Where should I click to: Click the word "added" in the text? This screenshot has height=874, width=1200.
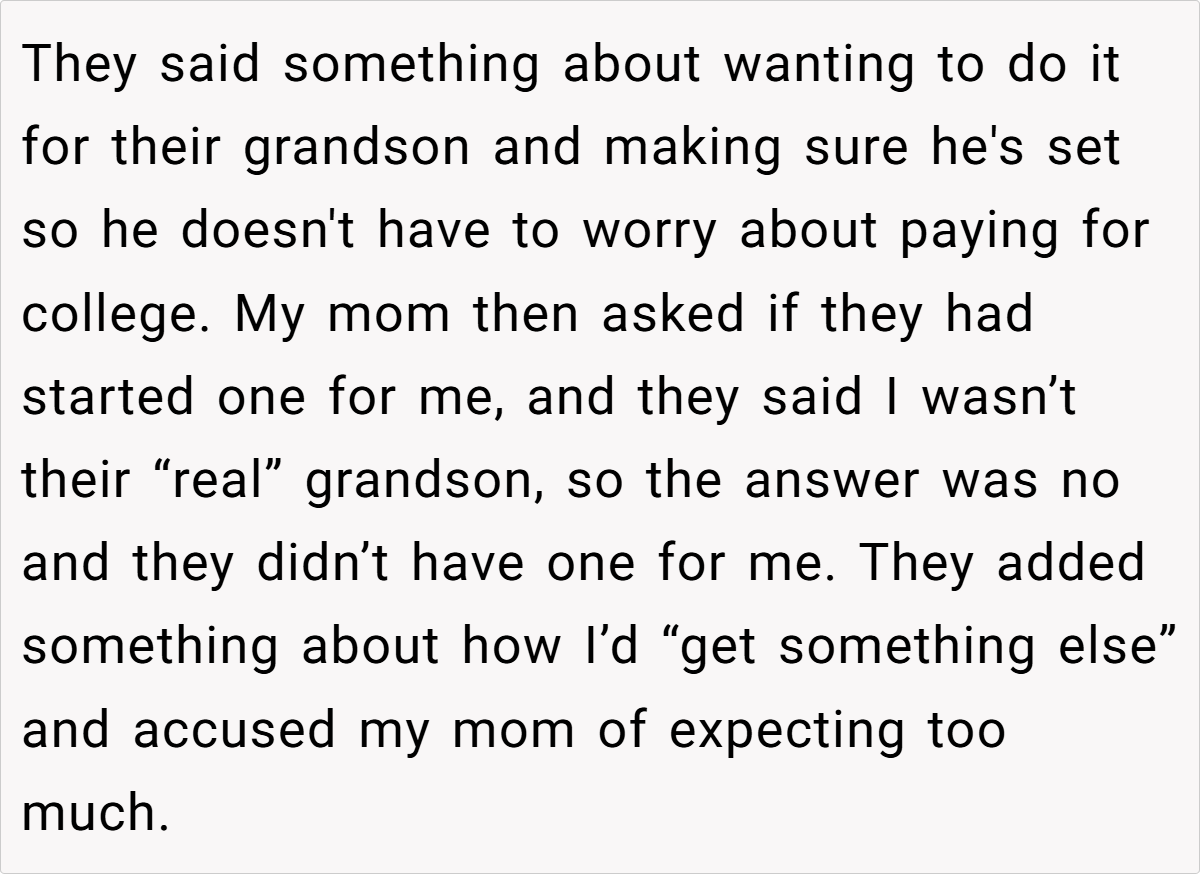[x=1071, y=563]
